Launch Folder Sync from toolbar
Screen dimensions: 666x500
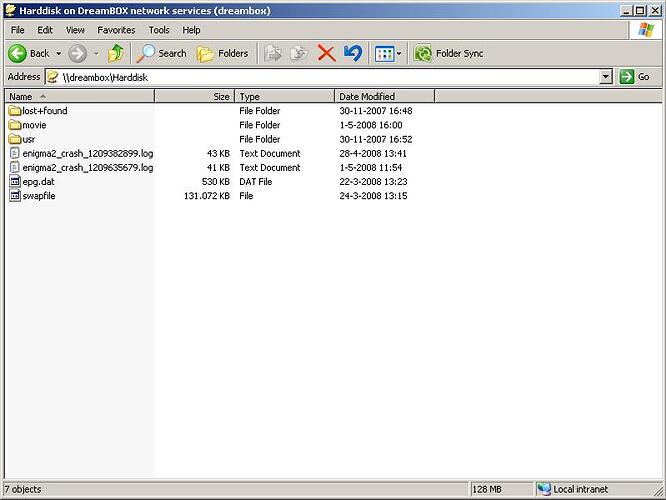pyautogui.click(x=449, y=54)
